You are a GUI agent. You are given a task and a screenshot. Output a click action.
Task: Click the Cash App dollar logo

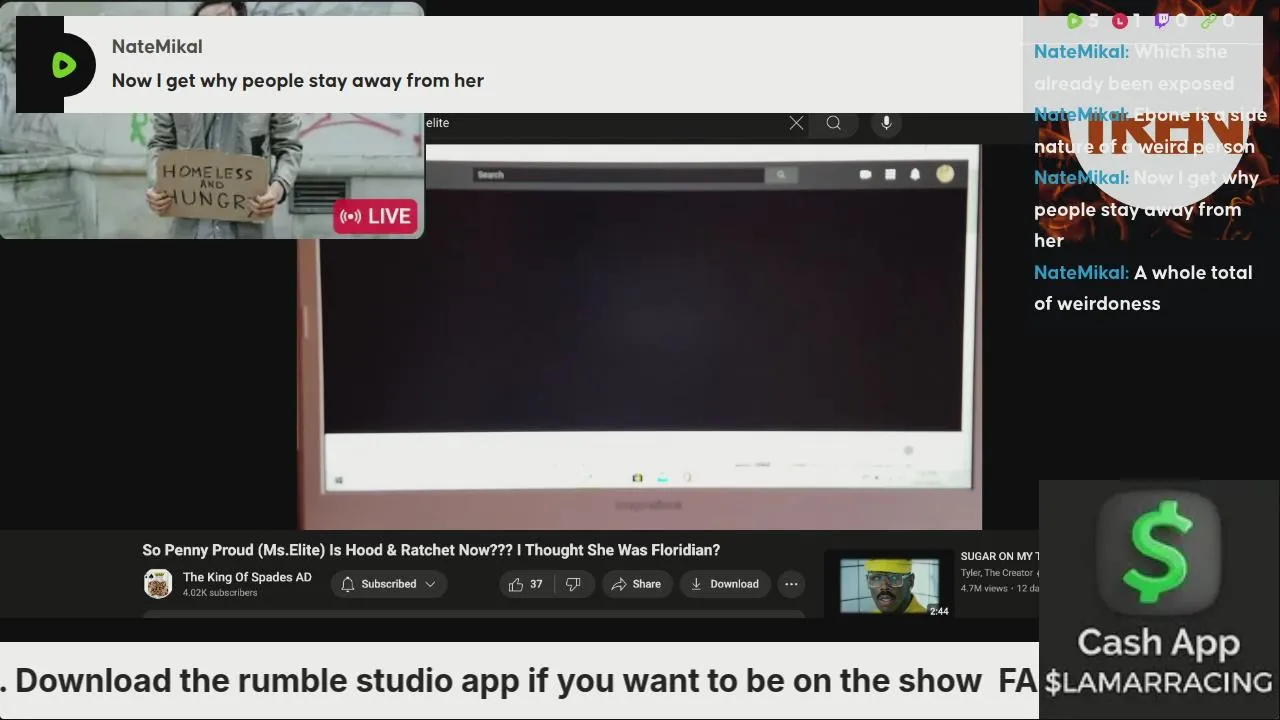pos(1159,553)
